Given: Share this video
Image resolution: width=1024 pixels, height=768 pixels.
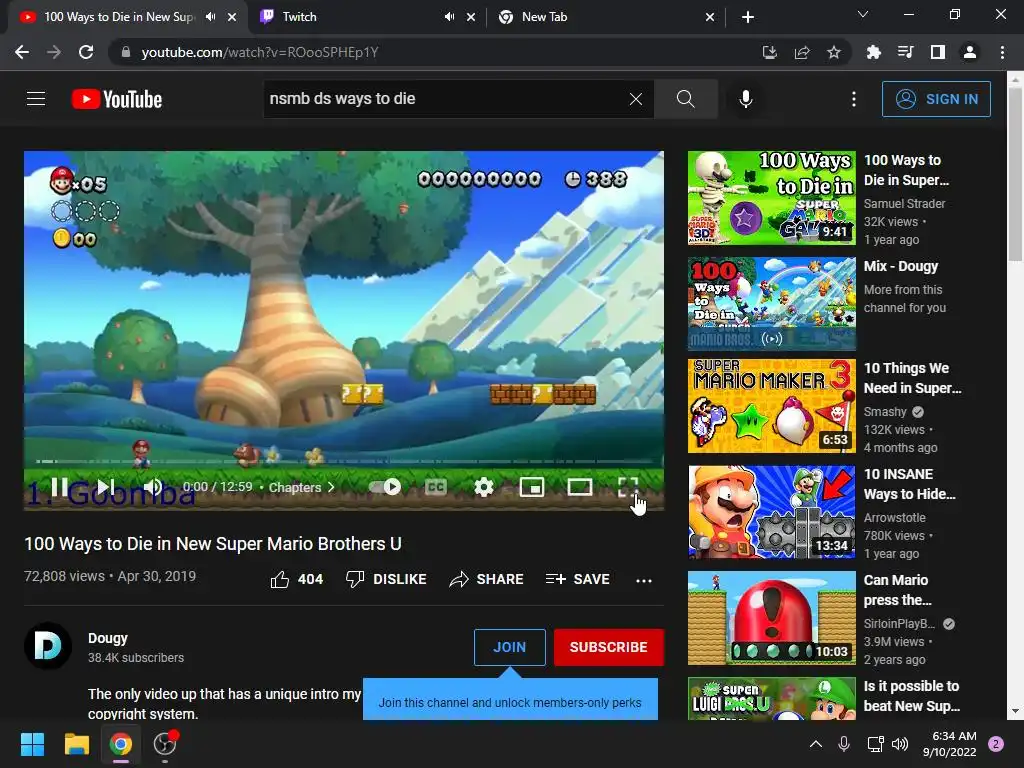Looking at the screenshot, I should (x=486, y=579).
